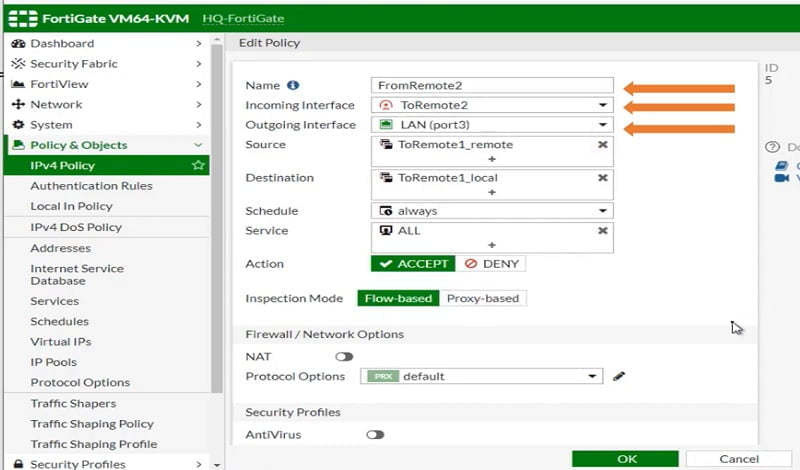Click the help question mark icon
Image resolution: width=800 pixels, height=470 pixels.
click(772, 147)
